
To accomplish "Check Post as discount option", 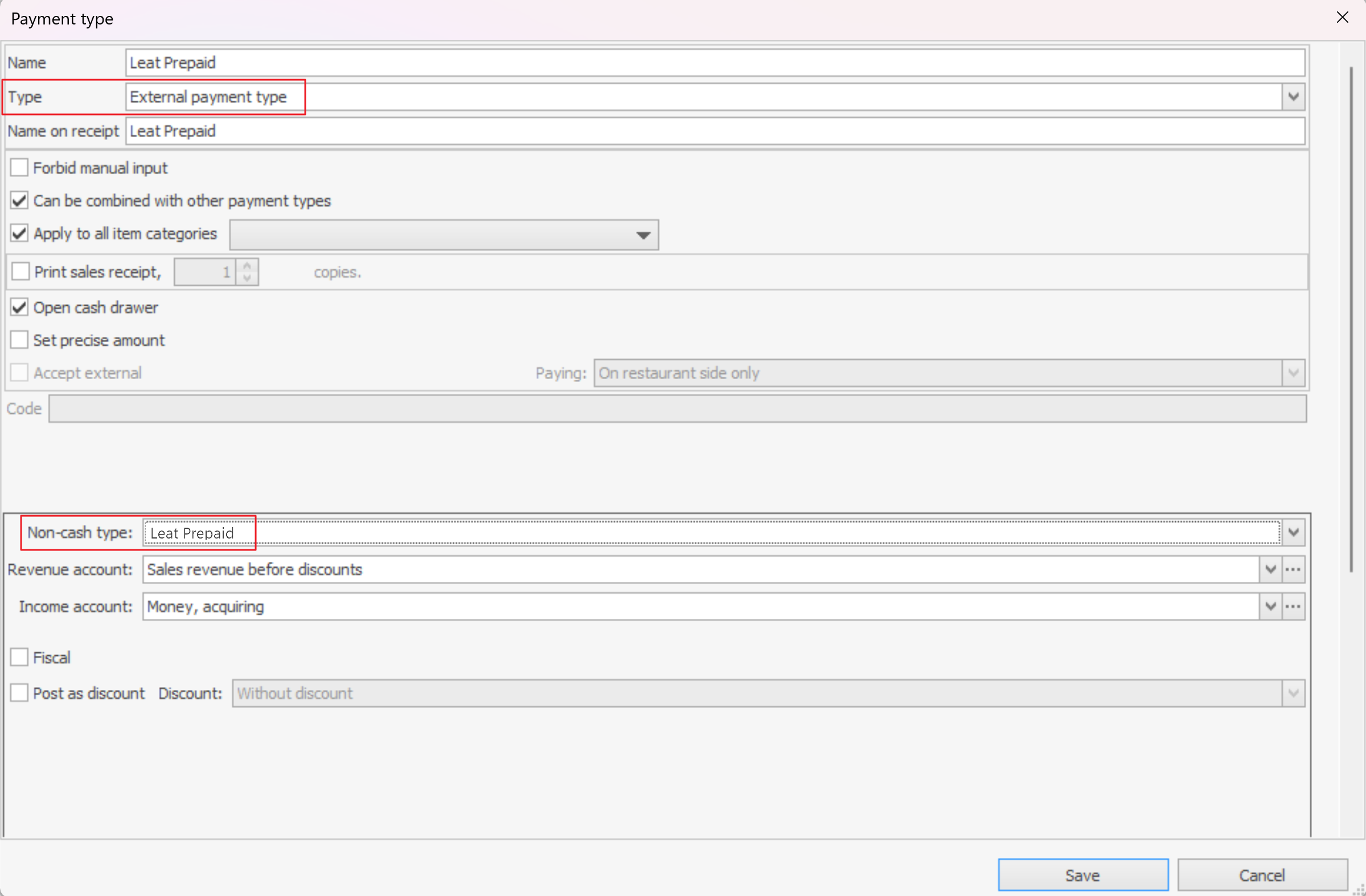I will 19,693.
